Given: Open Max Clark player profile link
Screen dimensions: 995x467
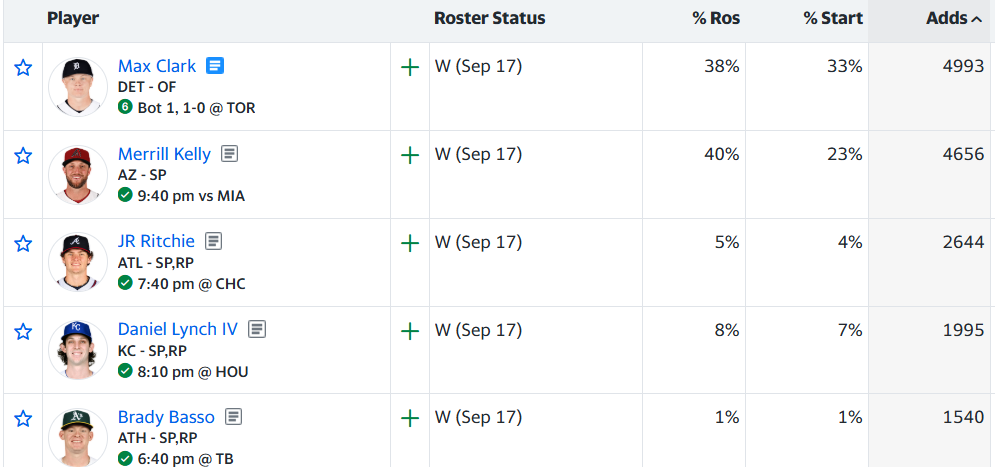Looking at the screenshot, I should tap(157, 66).
